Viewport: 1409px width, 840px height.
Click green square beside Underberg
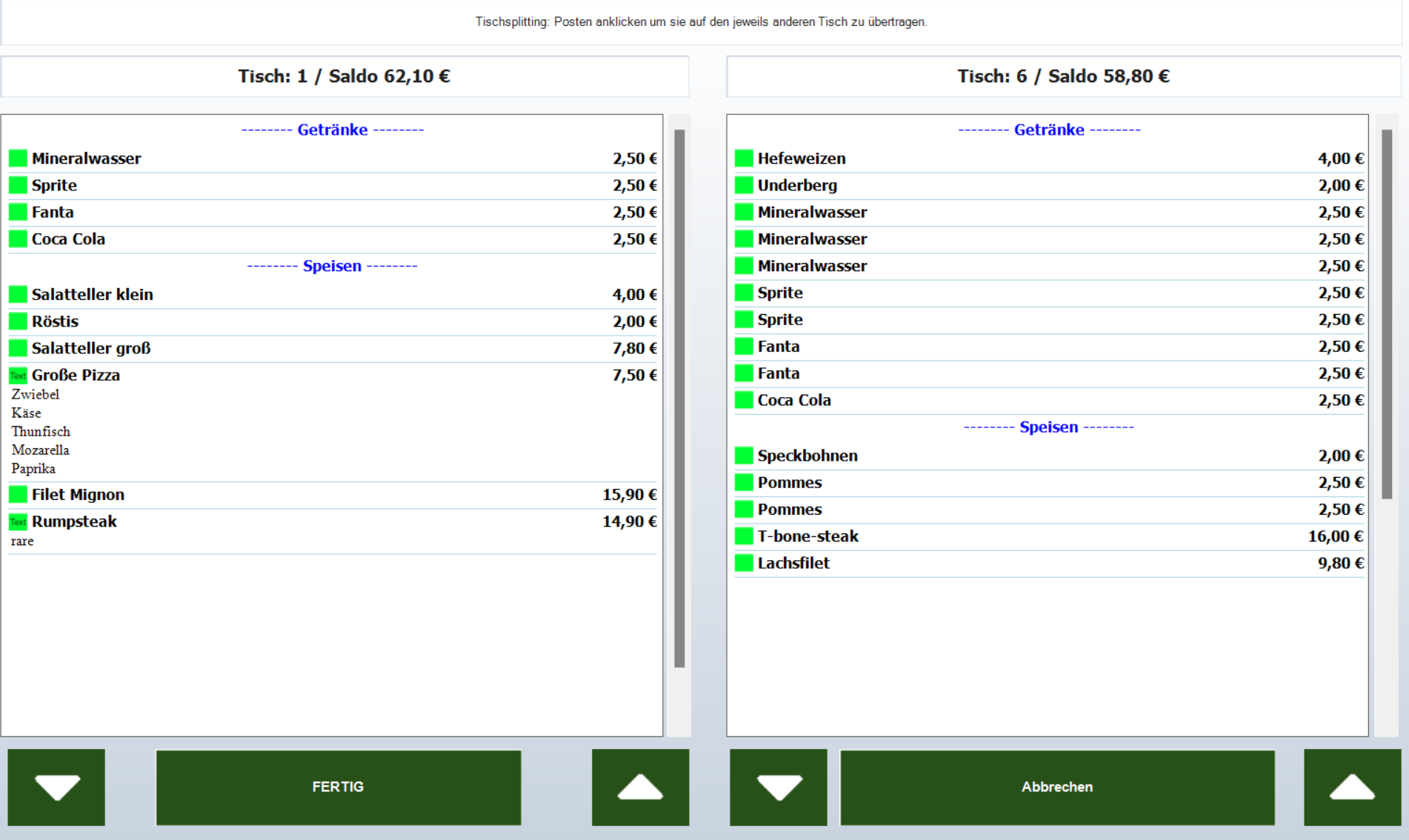tap(744, 185)
